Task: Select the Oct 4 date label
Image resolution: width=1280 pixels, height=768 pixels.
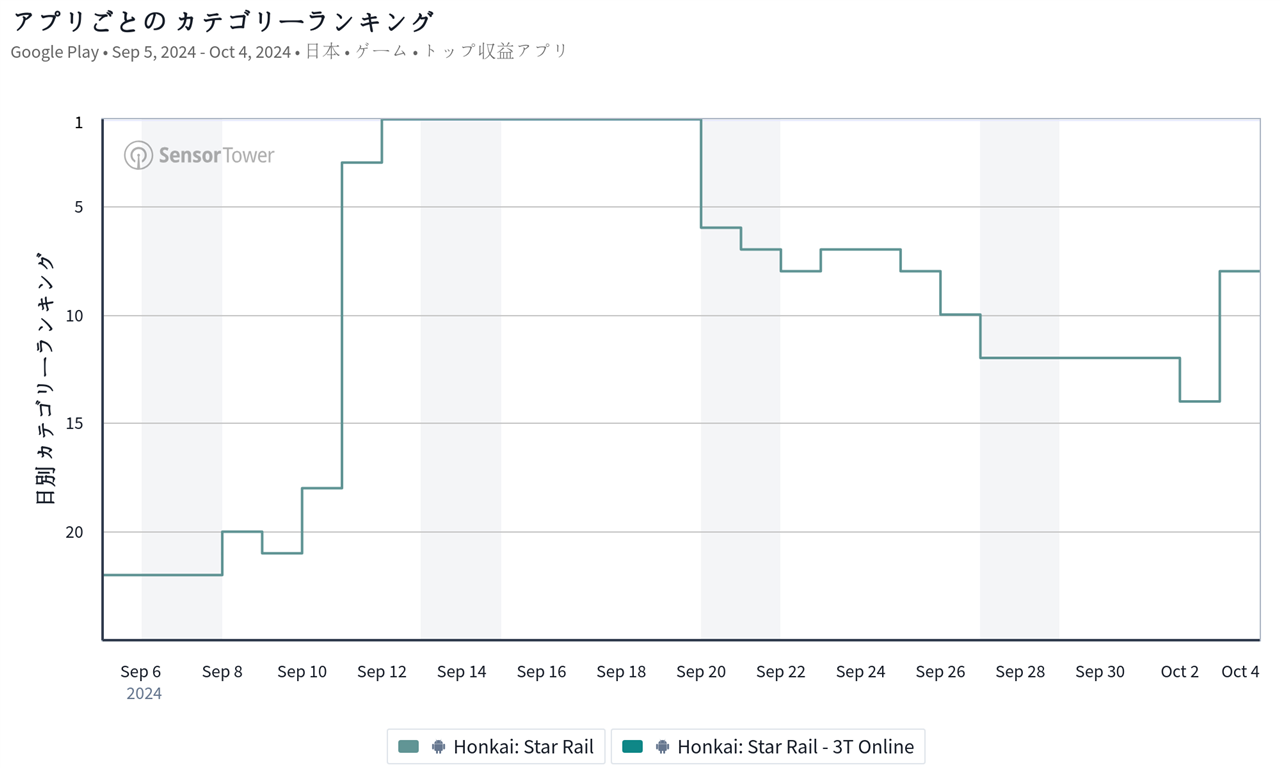Action: click(x=1240, y=672)
